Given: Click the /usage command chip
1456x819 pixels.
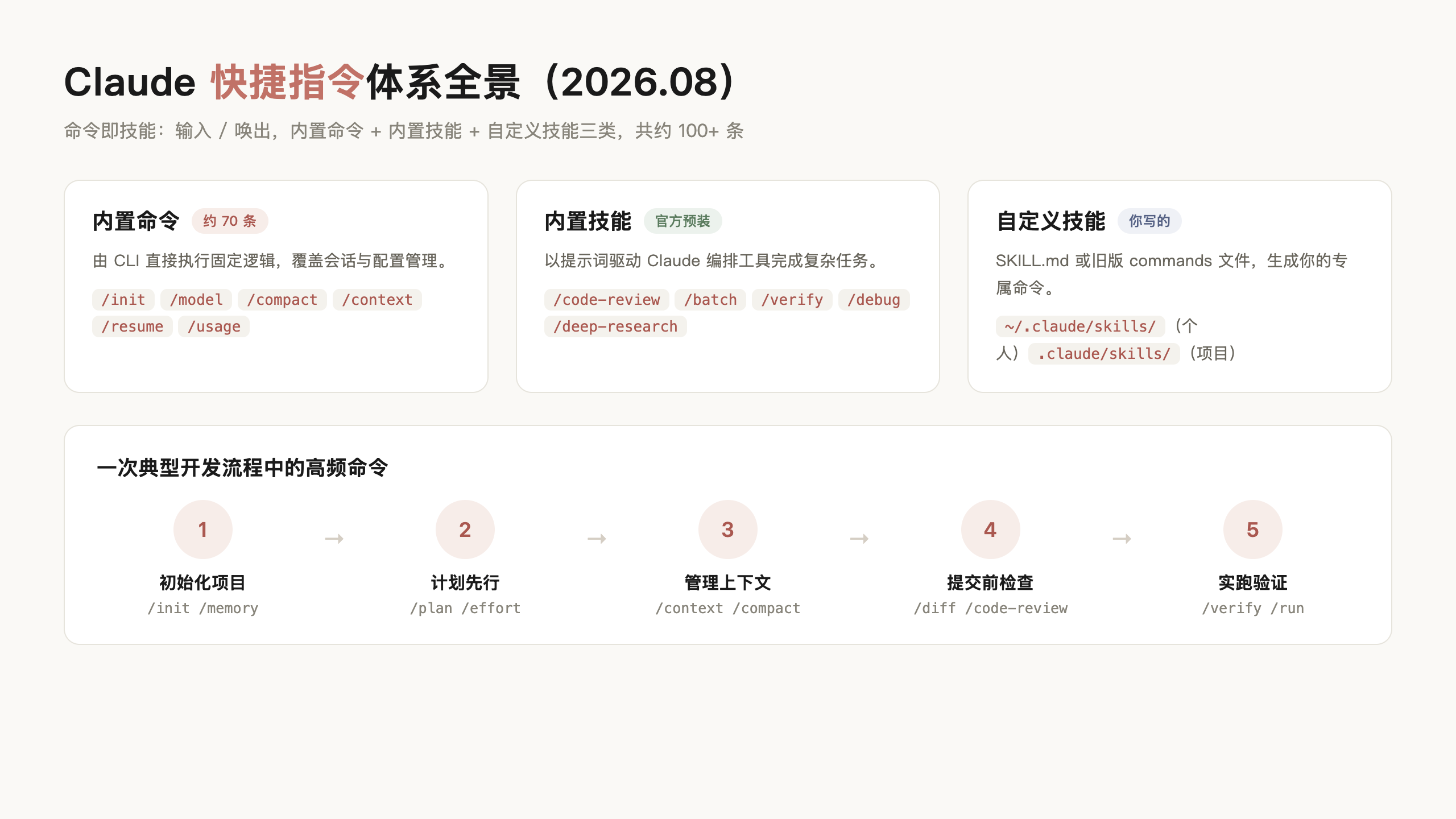Looking at the screenshot, I should click(x=214, y=326).
